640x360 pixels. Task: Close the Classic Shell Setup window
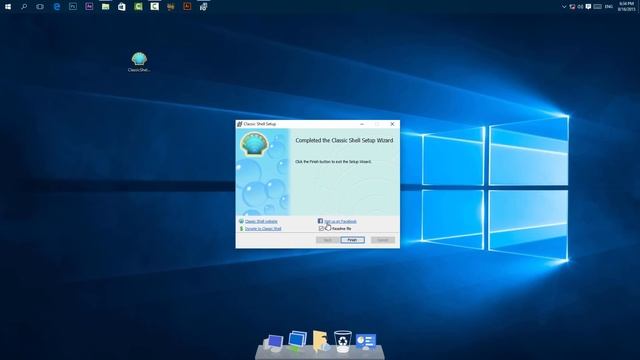(392, 124)
